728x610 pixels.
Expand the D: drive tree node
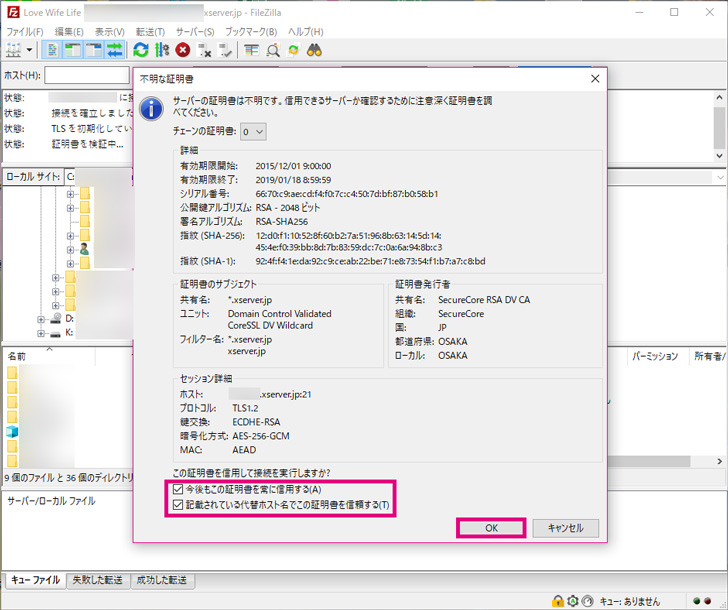(x=41, y=319)
